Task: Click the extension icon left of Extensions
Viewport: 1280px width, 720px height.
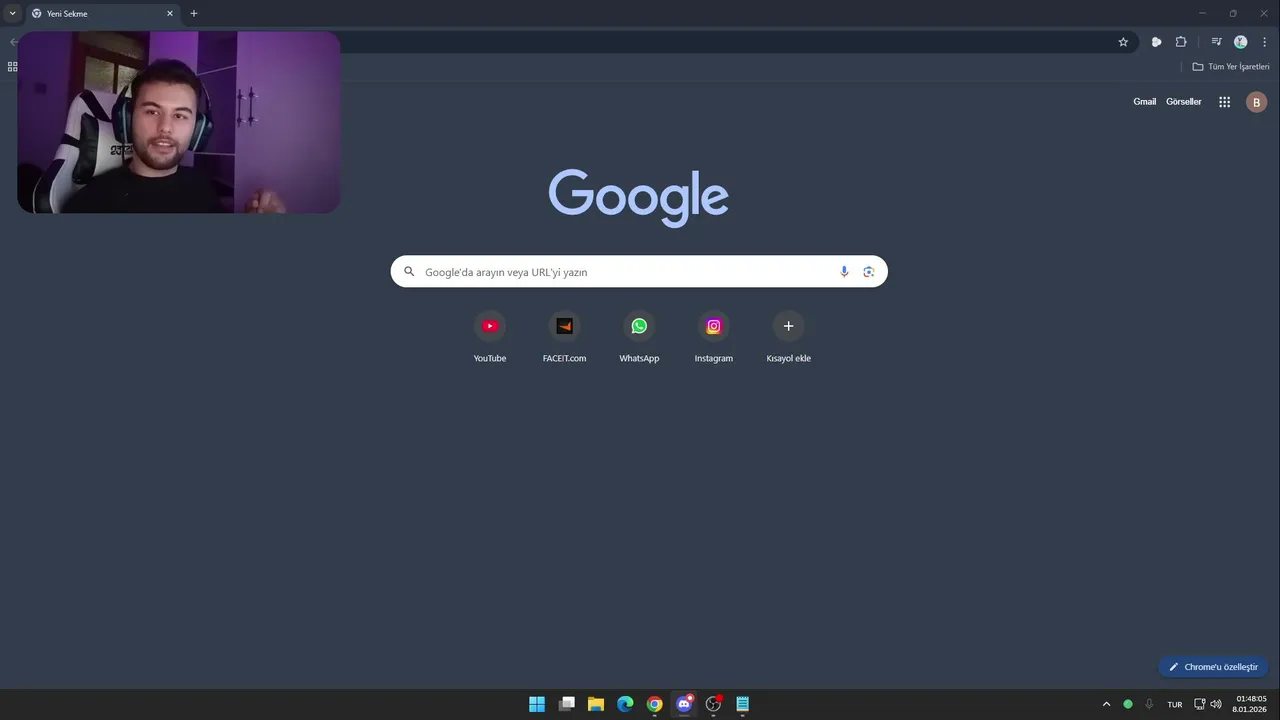Action: [1156, 42]
